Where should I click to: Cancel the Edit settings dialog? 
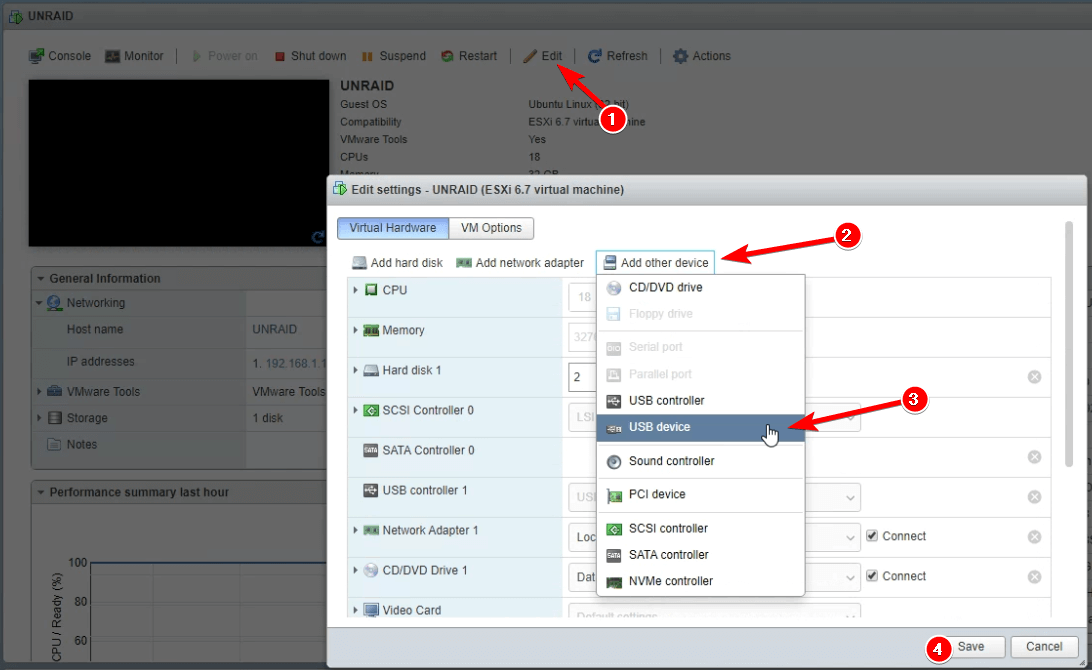coord(1044,646)
